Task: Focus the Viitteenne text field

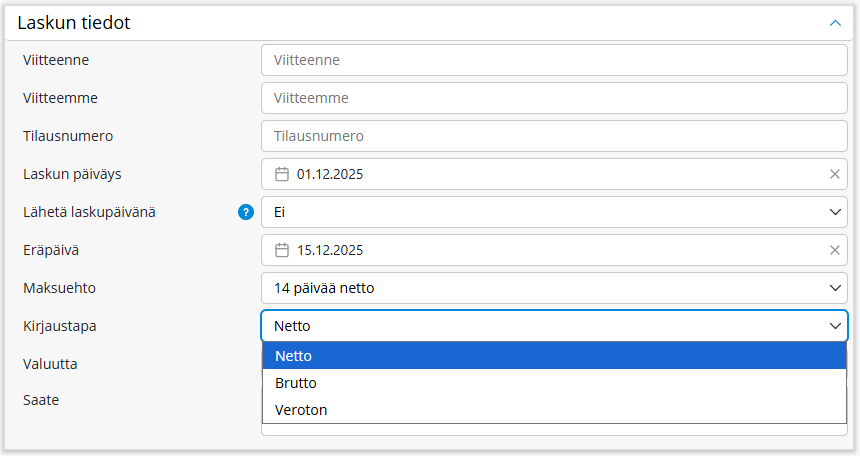Action: coord(554,60)
